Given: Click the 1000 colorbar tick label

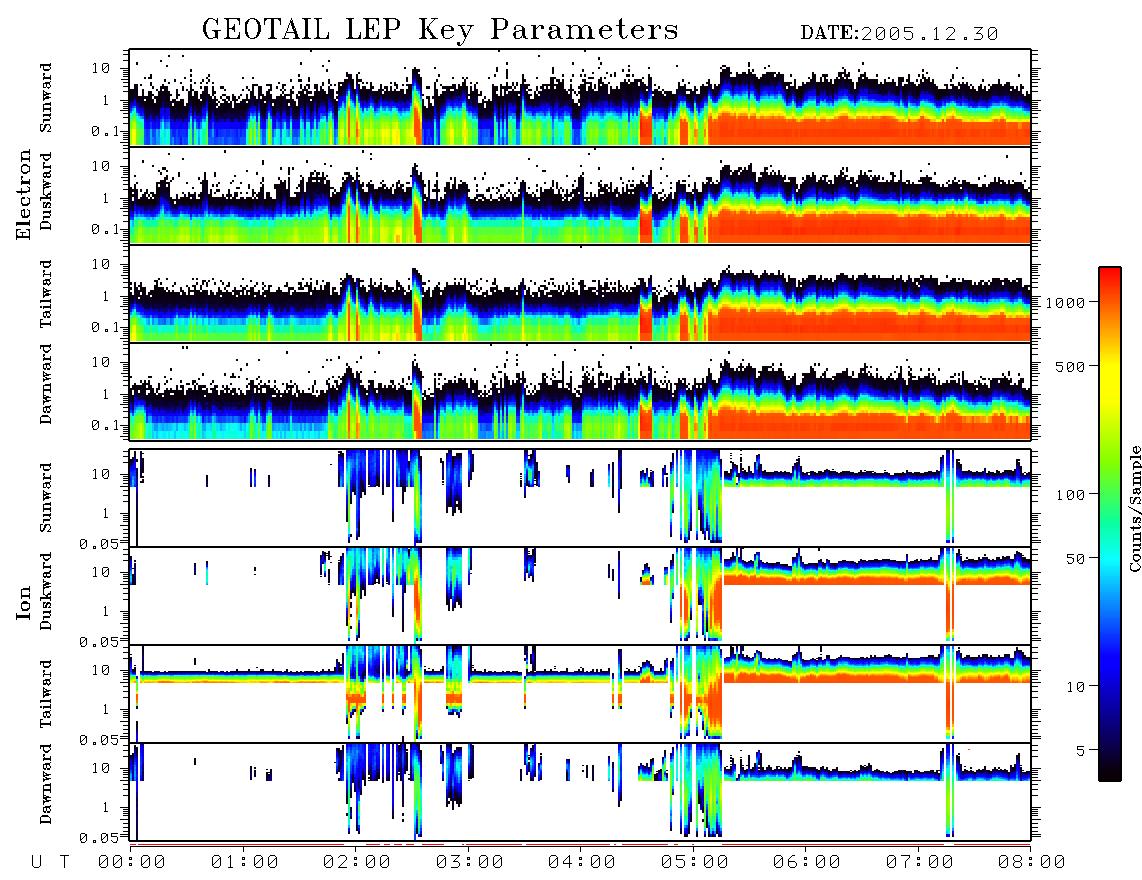Looking at the screenshot, I should point(1066,302).
